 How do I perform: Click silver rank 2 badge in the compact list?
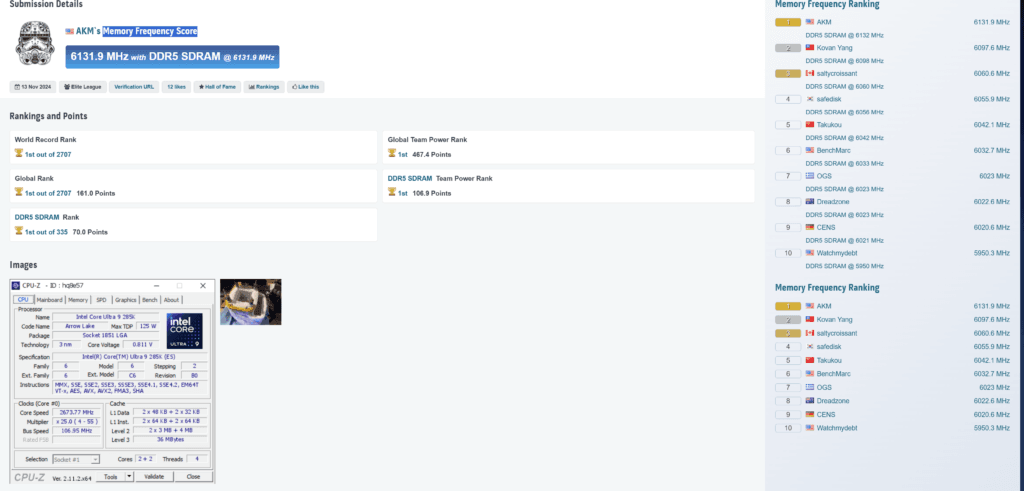(788, 320)
